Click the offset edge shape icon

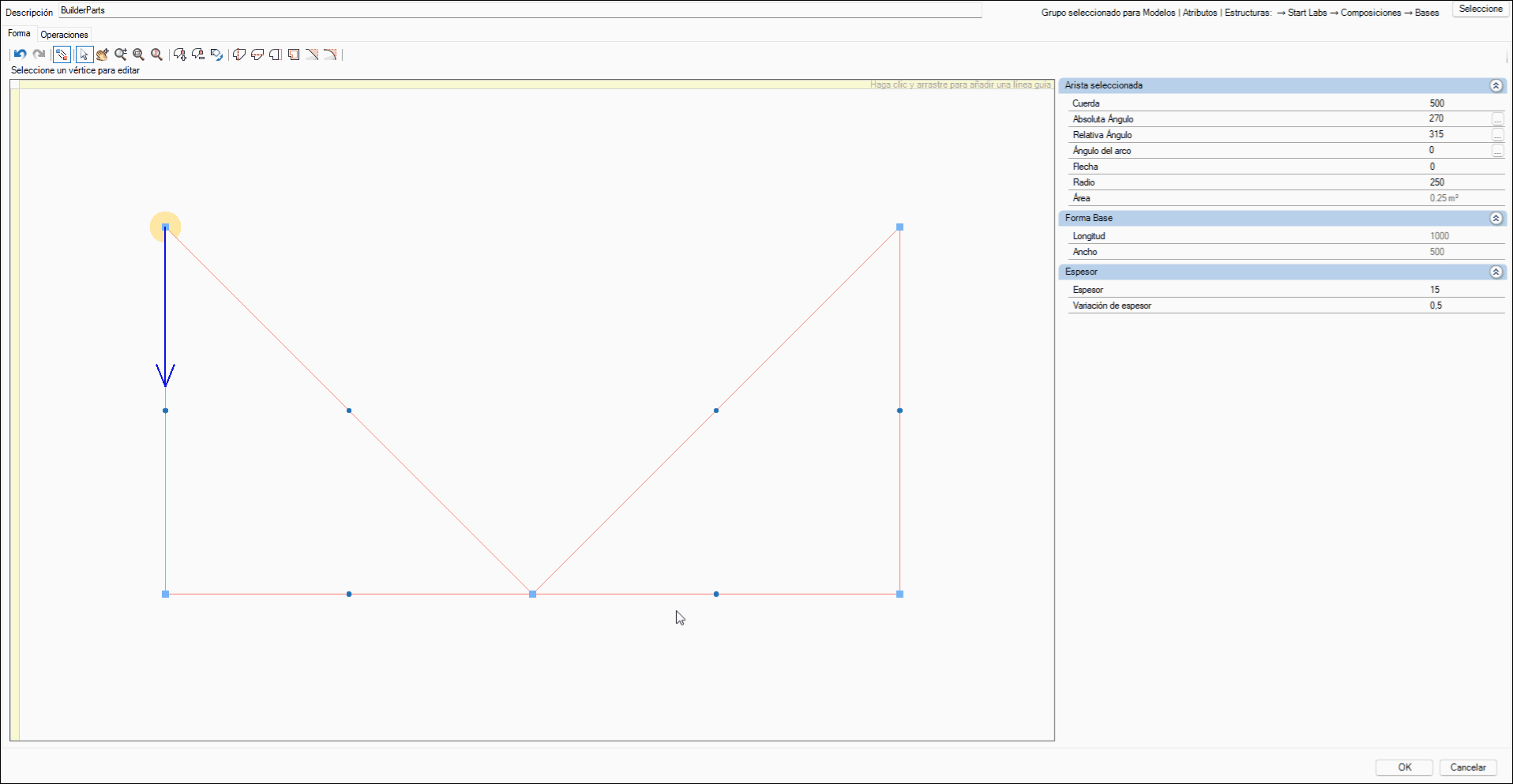[x=276, y=54]
